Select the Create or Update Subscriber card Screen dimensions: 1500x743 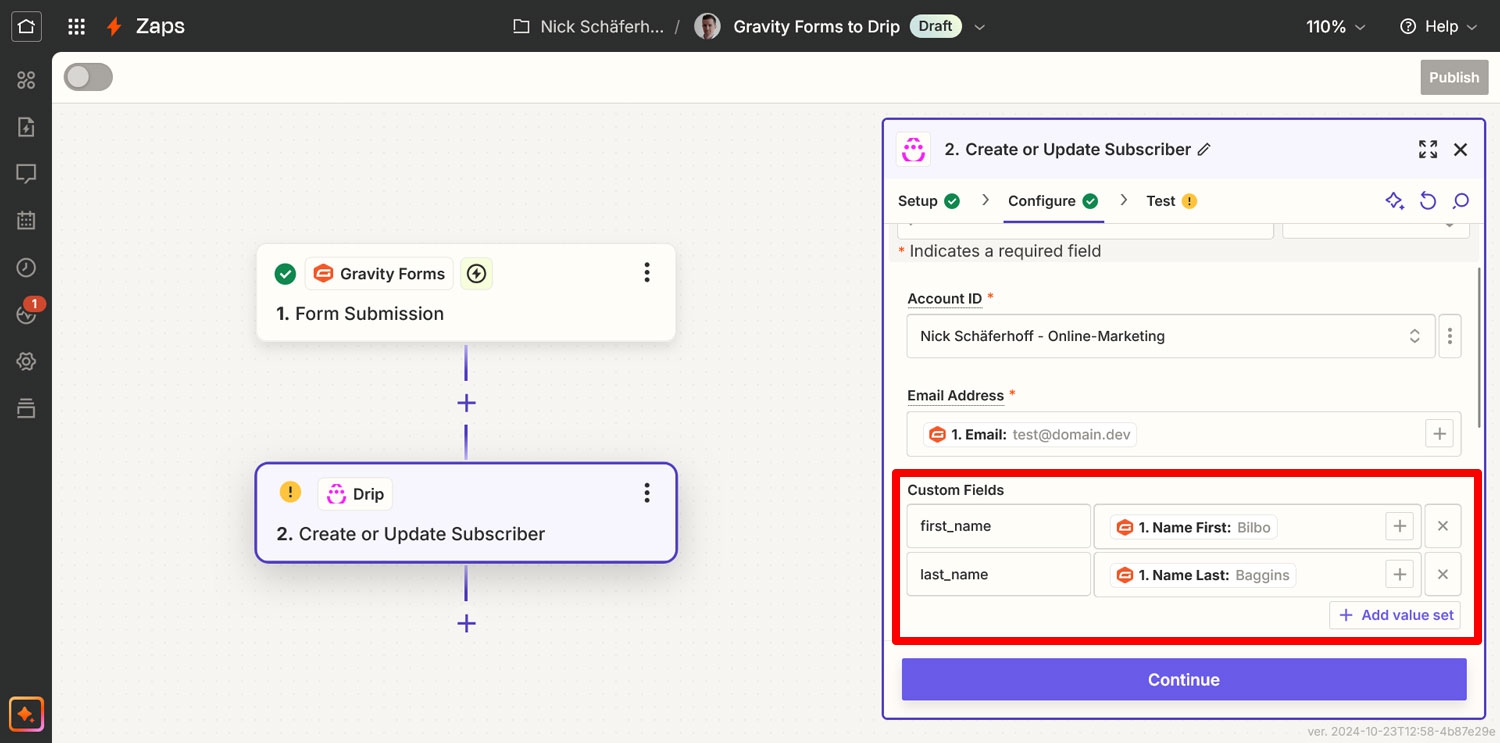pyautogui.click(x=466, y=512)
